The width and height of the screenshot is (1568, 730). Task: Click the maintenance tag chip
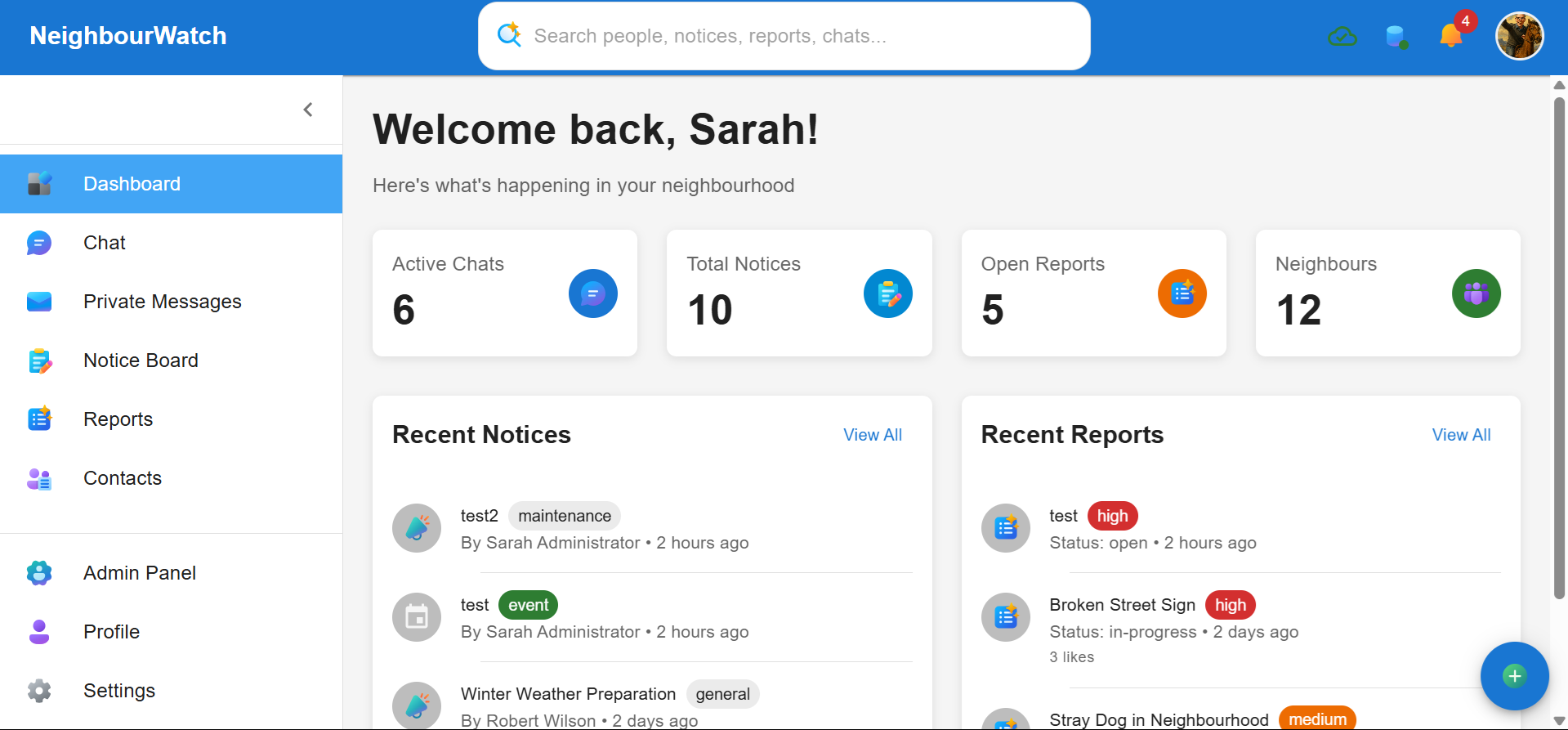point(565,516)
